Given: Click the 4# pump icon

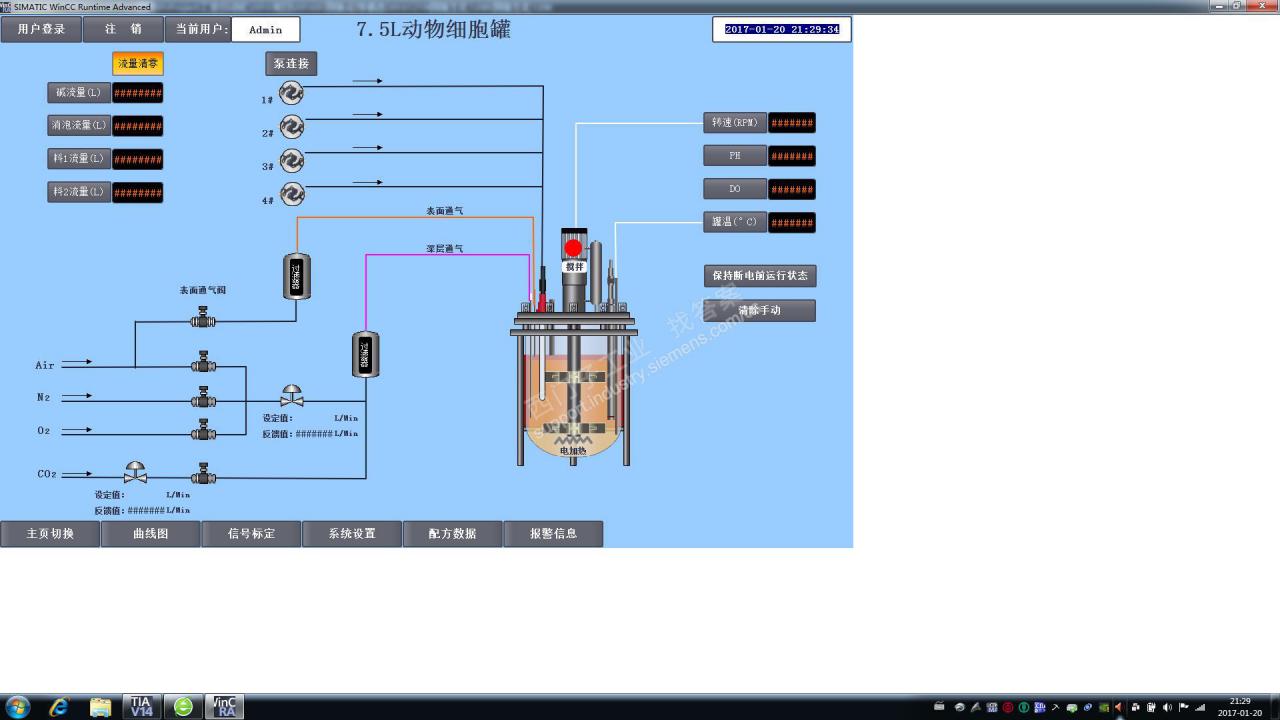Looking at the screenshot, I should coord(291,194).
